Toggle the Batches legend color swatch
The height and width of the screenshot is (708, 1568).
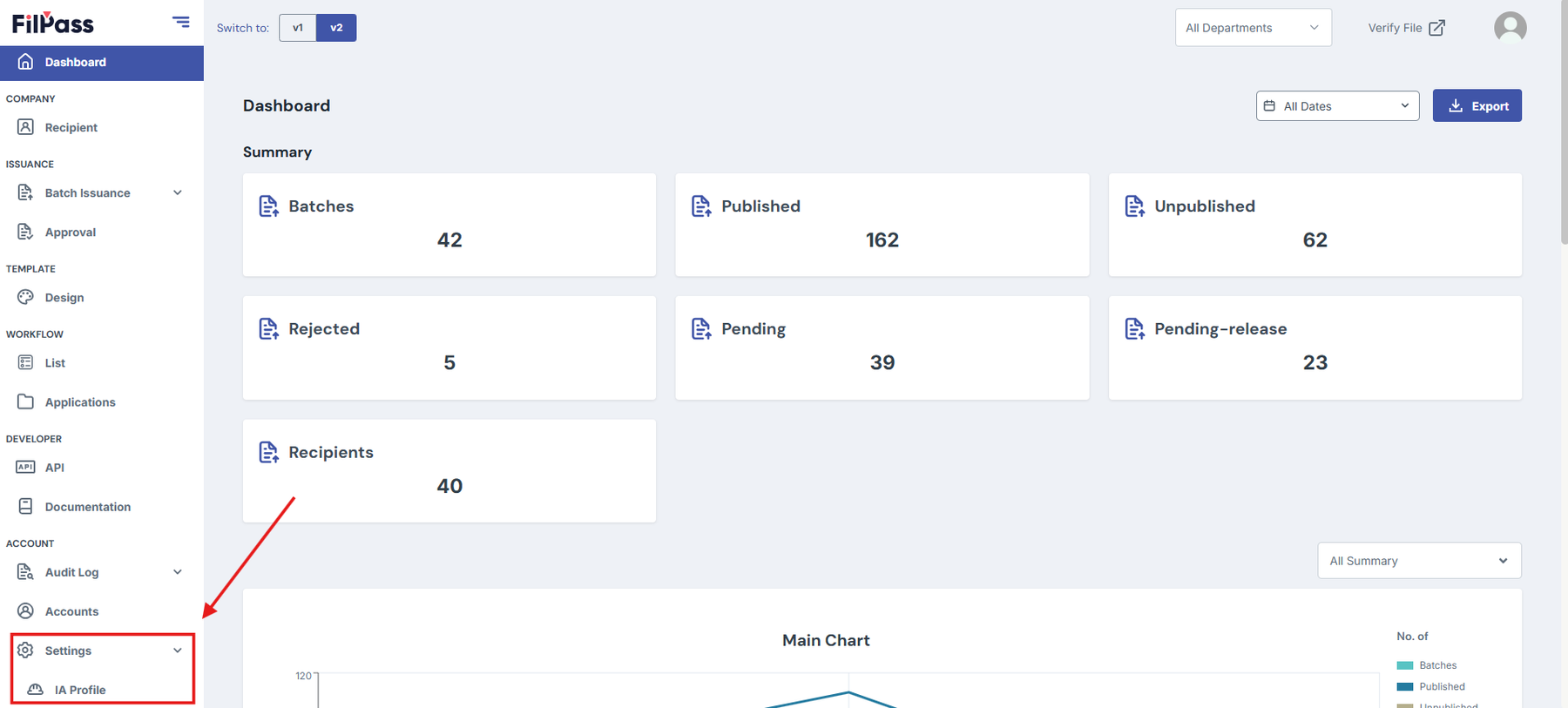(x=1404, y=665)
